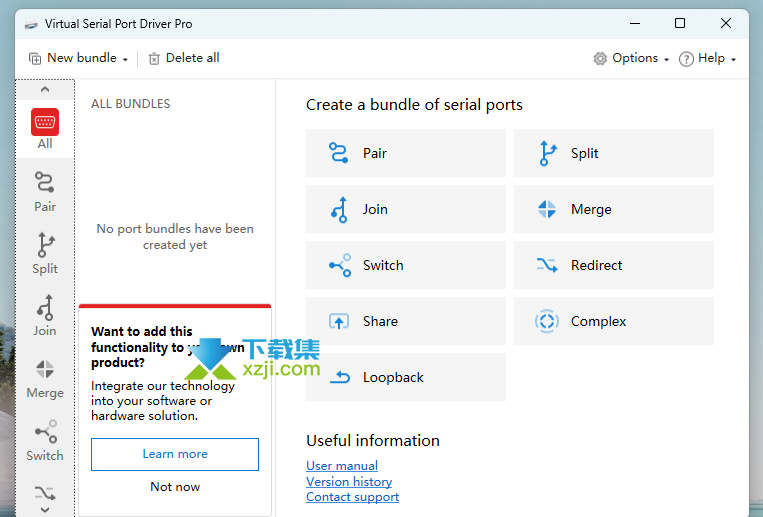Viewport: 763px width, 517px height.
Task: Create a Redirect bundle from the main panel
Action: tap(614, 265)
